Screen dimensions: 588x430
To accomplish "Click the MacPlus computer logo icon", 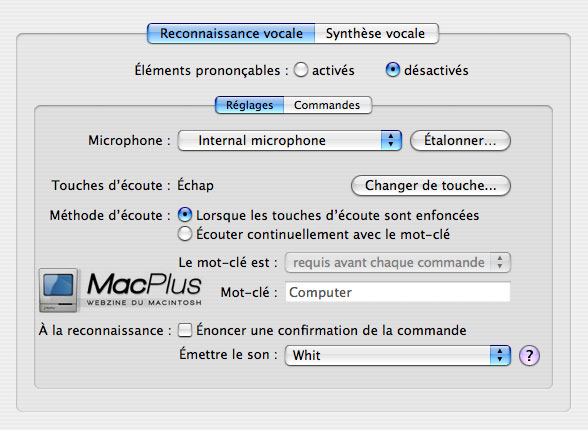I will point(58,290).
